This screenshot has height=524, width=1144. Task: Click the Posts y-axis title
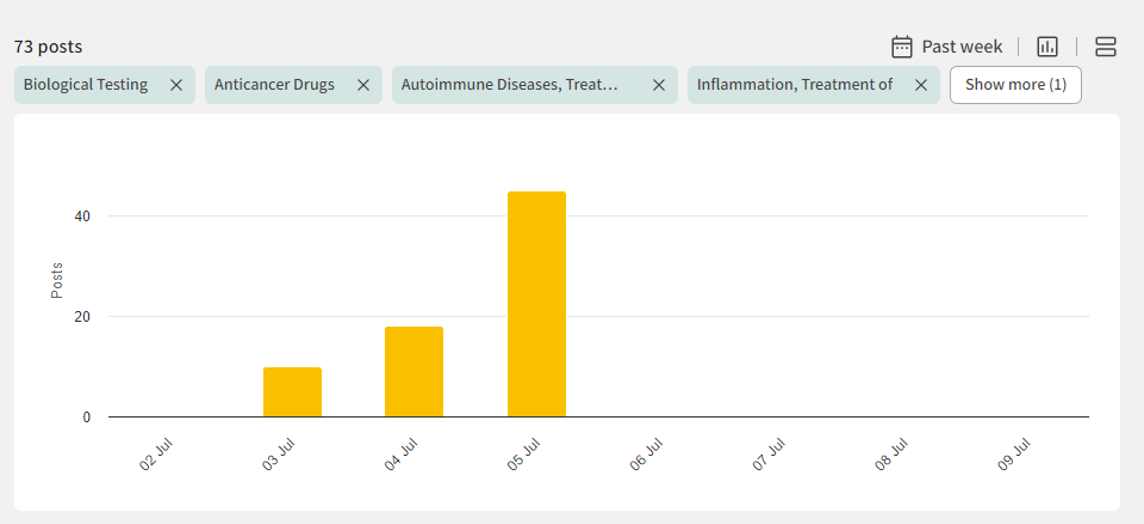click(x=57, y=280)
